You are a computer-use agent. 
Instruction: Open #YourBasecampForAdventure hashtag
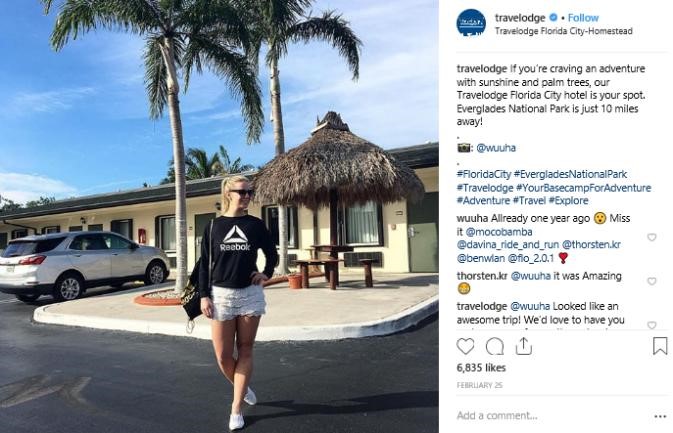click(583, 188)
